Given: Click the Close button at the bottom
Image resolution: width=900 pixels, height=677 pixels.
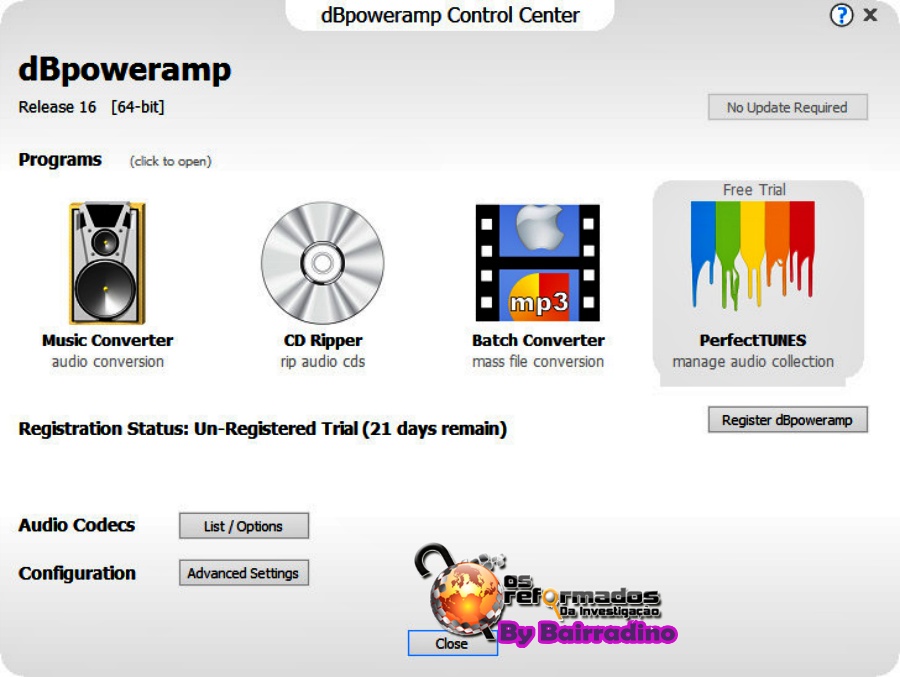Looking at the screenshot, I should pyautogui.click(x=452, y=643).
